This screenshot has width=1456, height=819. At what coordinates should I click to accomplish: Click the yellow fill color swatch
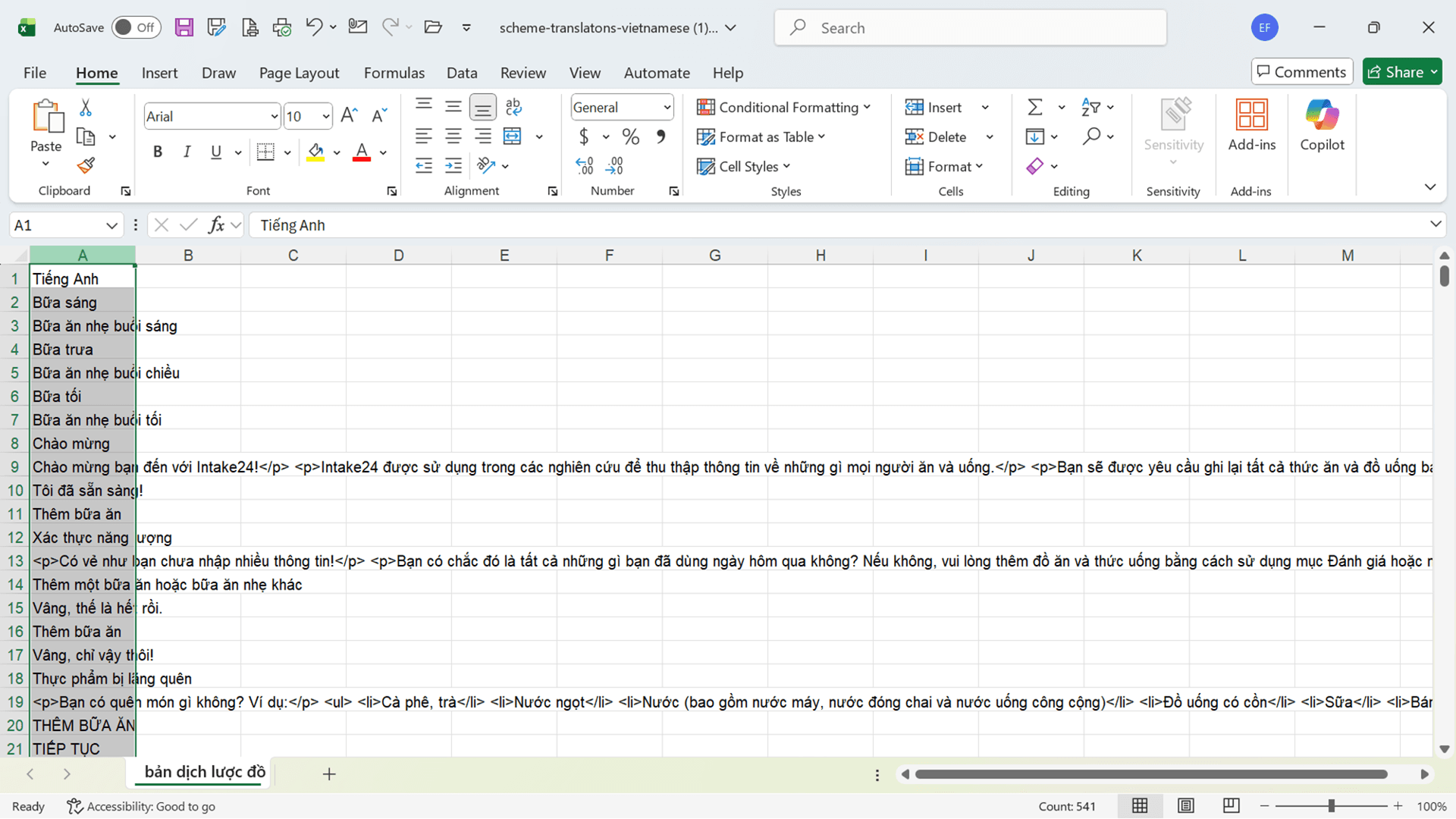pos(316,152)
